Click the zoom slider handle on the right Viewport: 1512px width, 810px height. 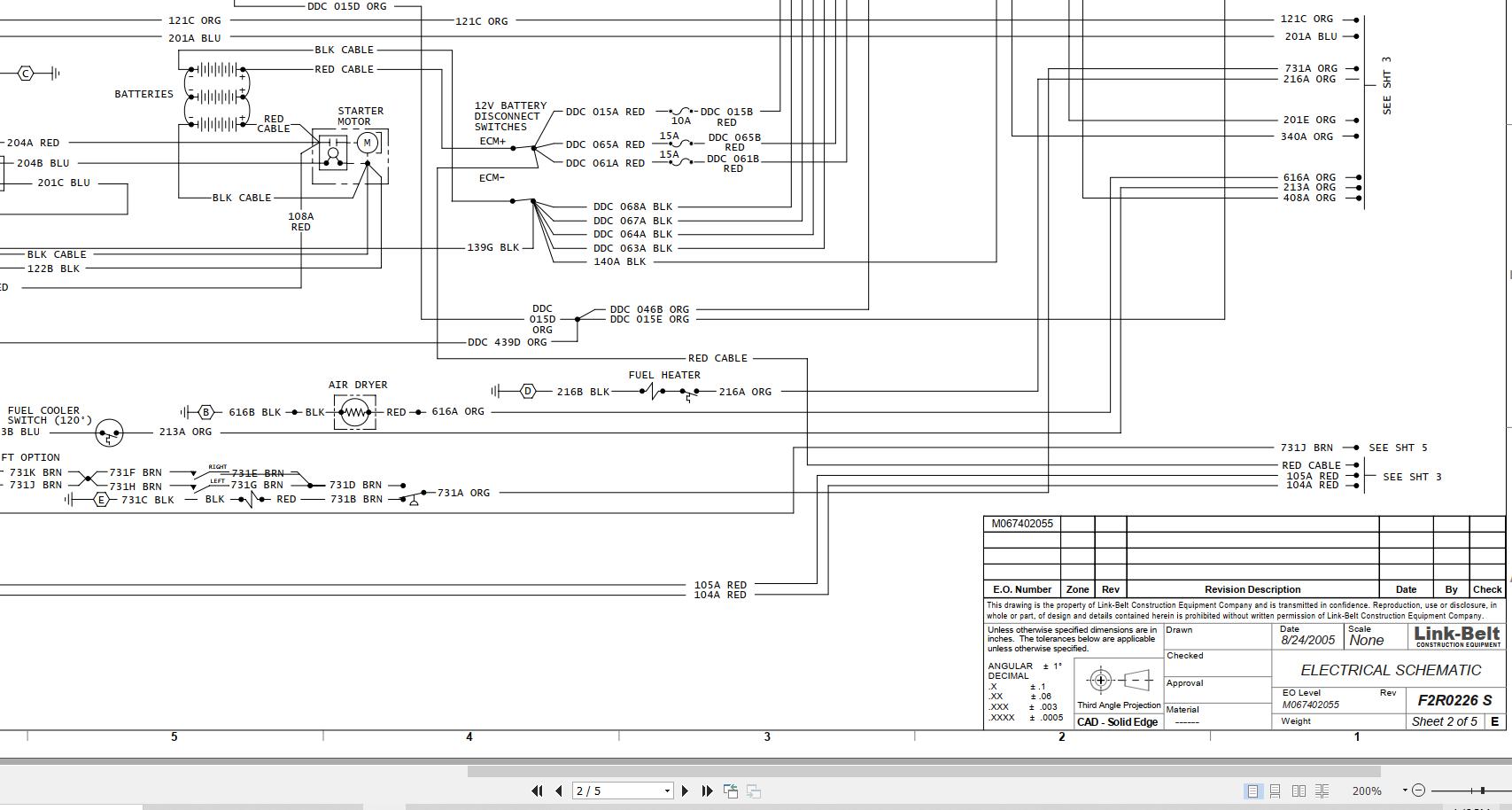[1482, 791]
